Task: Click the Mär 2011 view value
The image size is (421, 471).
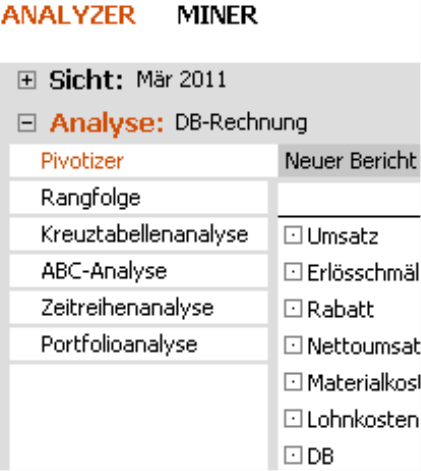Action: click(x=181, y=80)
